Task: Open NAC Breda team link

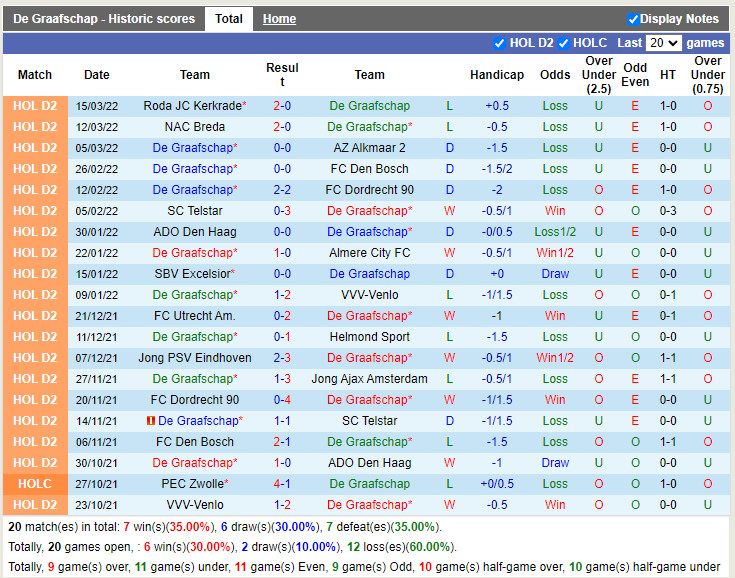Action: coord(195,127)
